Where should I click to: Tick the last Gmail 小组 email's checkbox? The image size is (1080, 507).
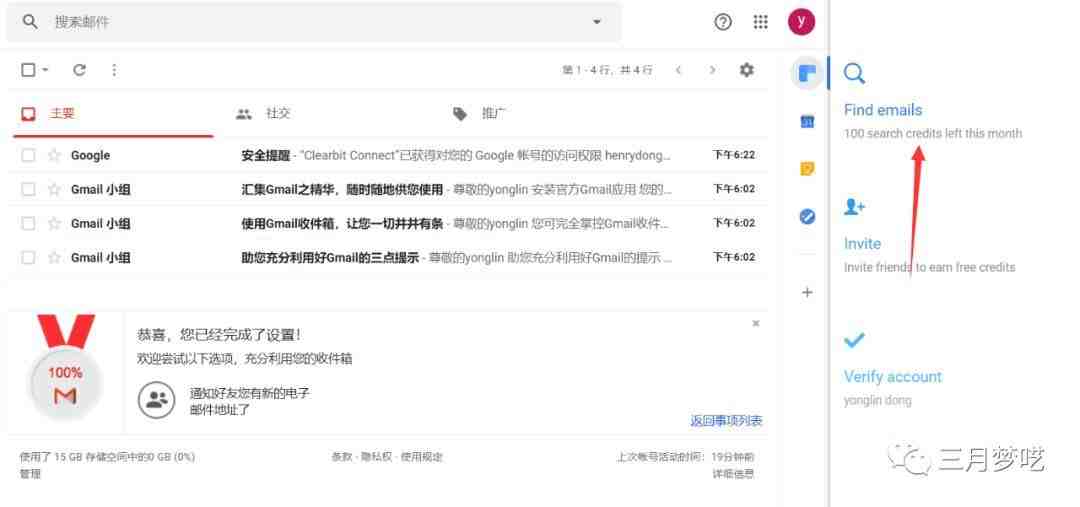(28, 258)
